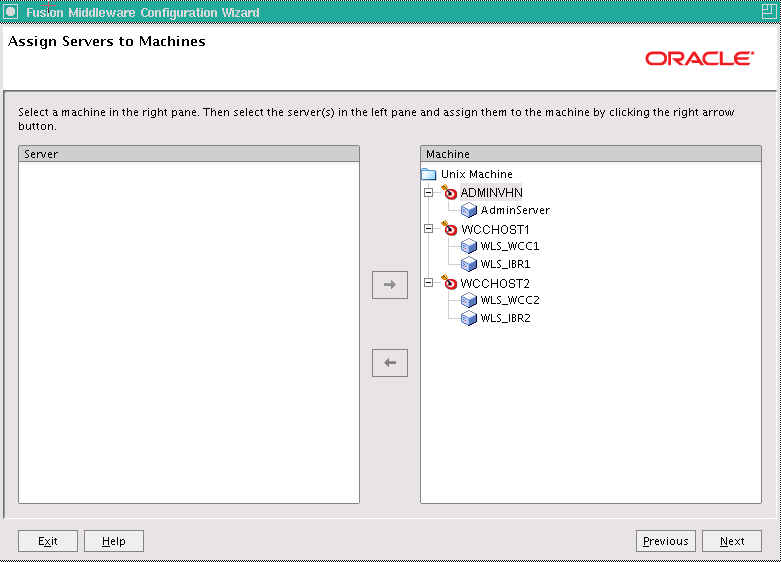Click the Exit button

tap(48, 541)
